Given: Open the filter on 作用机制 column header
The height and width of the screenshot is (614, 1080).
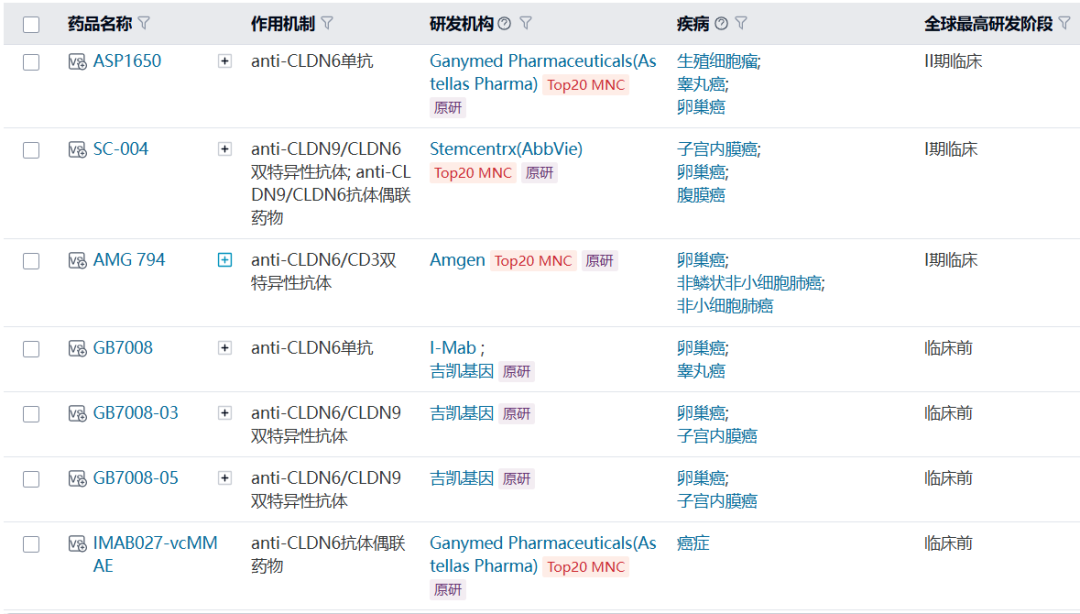Looking at the screenshot, I should coord(329,23).
